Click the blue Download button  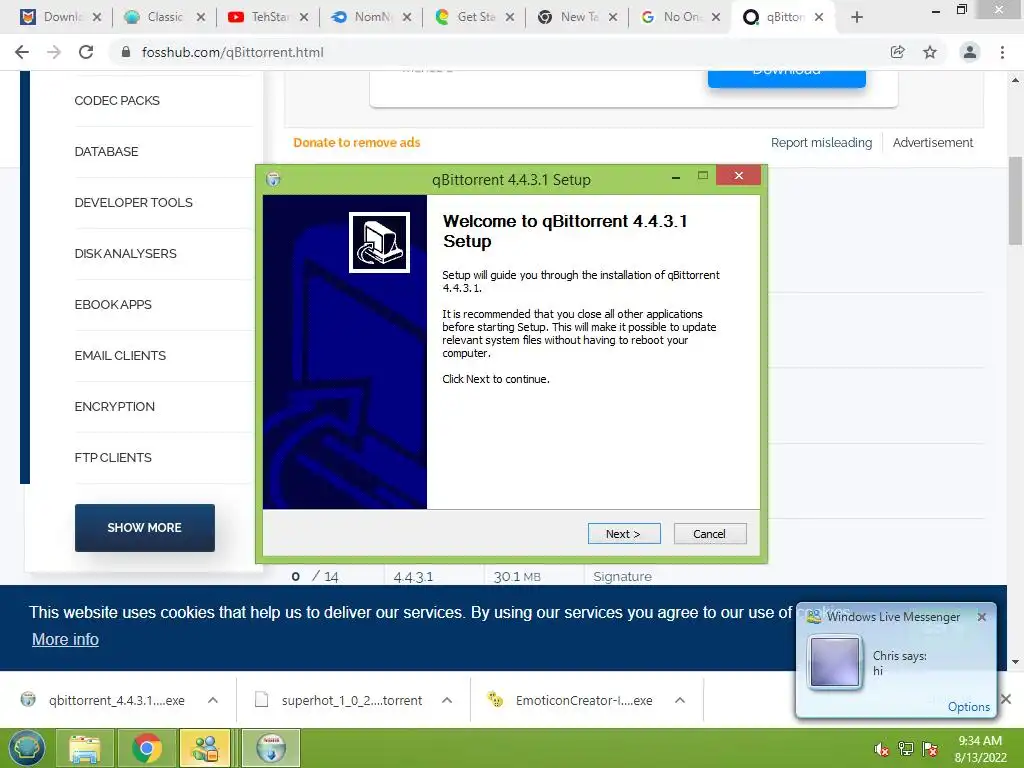pos(787,78)
